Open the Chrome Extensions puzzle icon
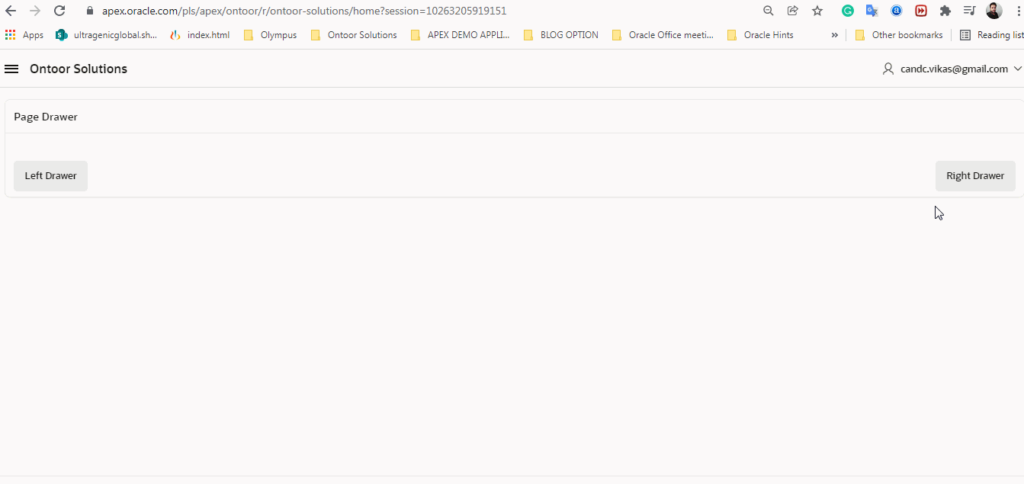The height and width of the screenshot is (484, 1024). (945, 11)
